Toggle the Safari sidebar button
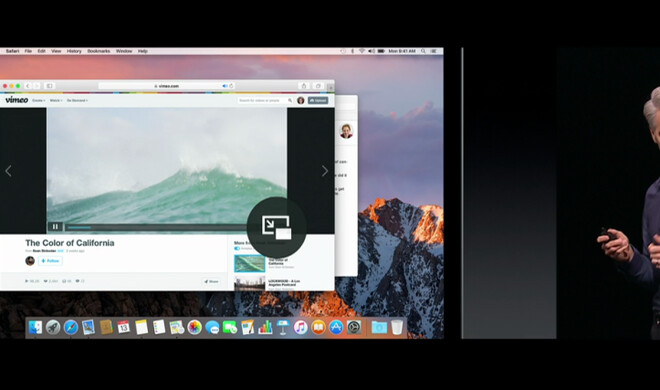Viewport: 660px width, 390px height. 49,86
